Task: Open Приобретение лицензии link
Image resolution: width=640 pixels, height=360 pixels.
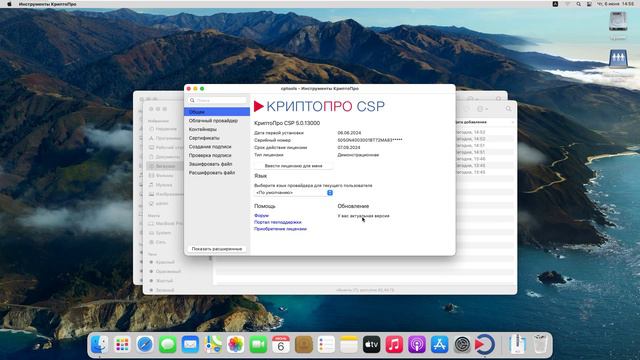Action: (x=280, y=229)
